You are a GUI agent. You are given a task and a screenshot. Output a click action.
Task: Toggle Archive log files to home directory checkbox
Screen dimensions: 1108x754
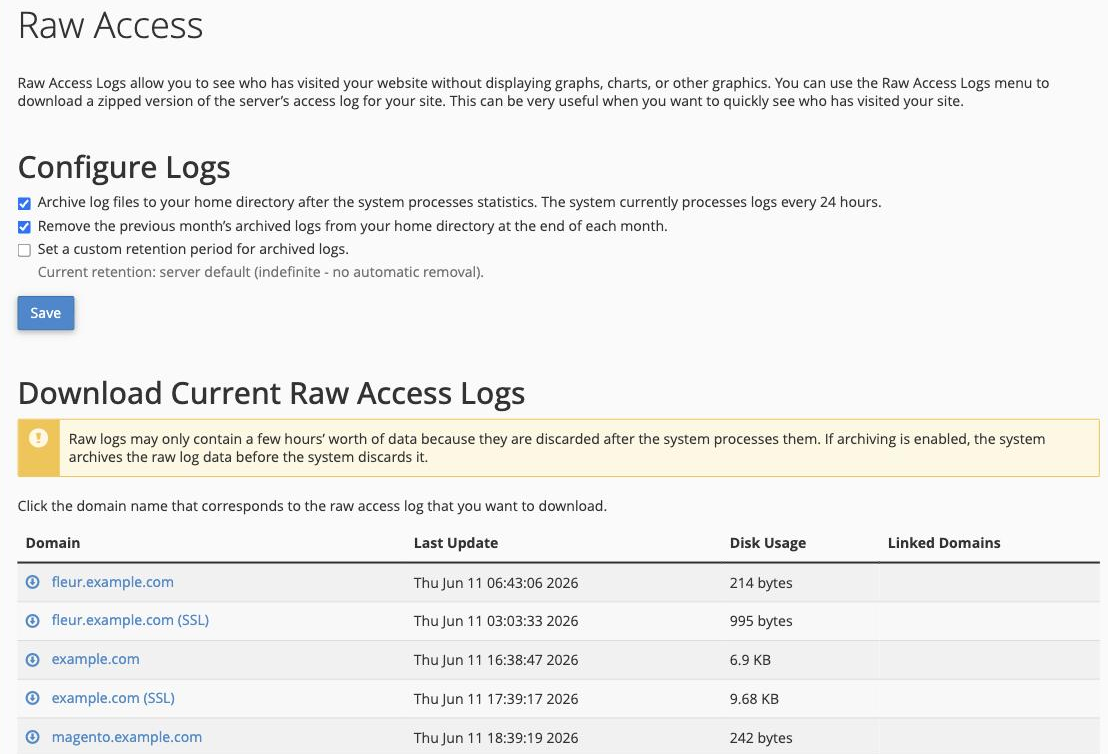pos(24,204)
